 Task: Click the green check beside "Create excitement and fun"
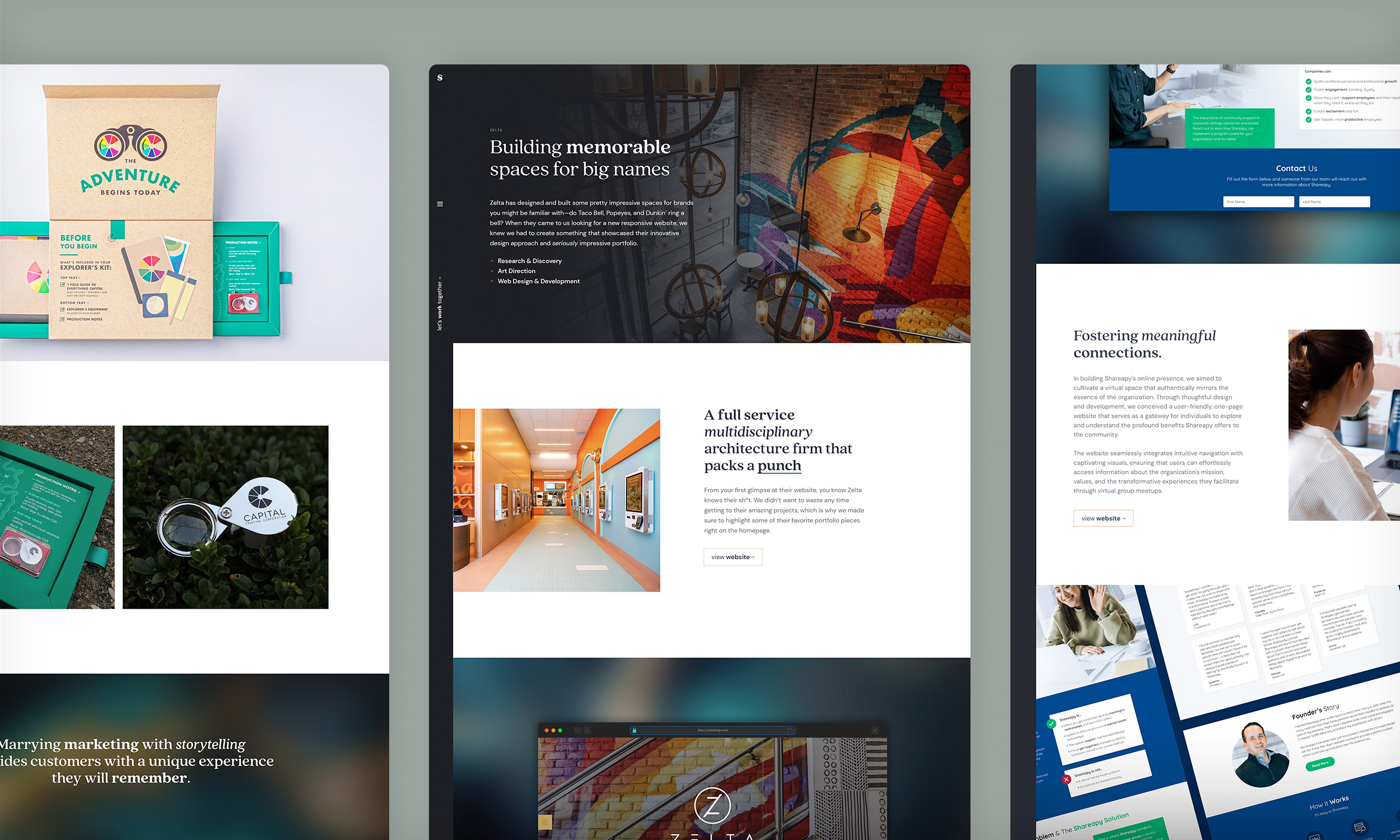pos(1308,111)
